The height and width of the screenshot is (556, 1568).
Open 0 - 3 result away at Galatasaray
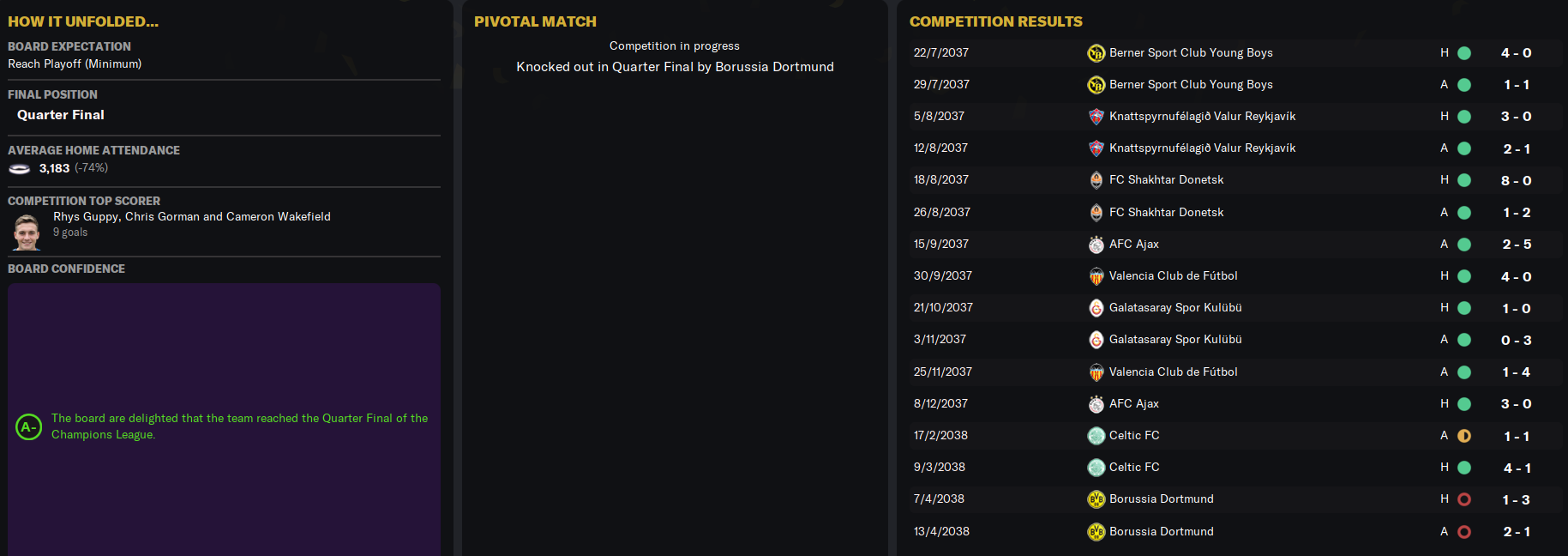1517,341
